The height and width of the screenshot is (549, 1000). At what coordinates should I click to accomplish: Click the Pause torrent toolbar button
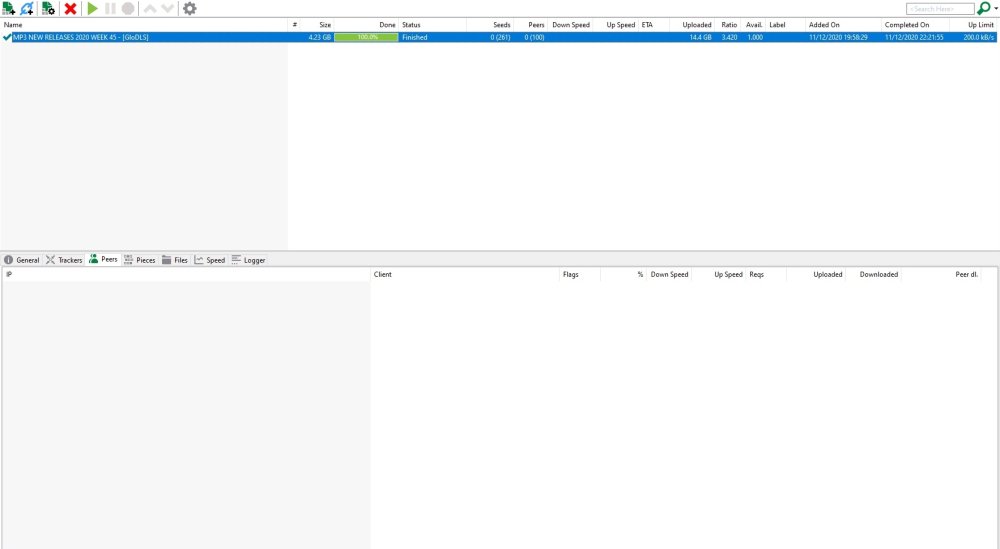coord(110,8)
